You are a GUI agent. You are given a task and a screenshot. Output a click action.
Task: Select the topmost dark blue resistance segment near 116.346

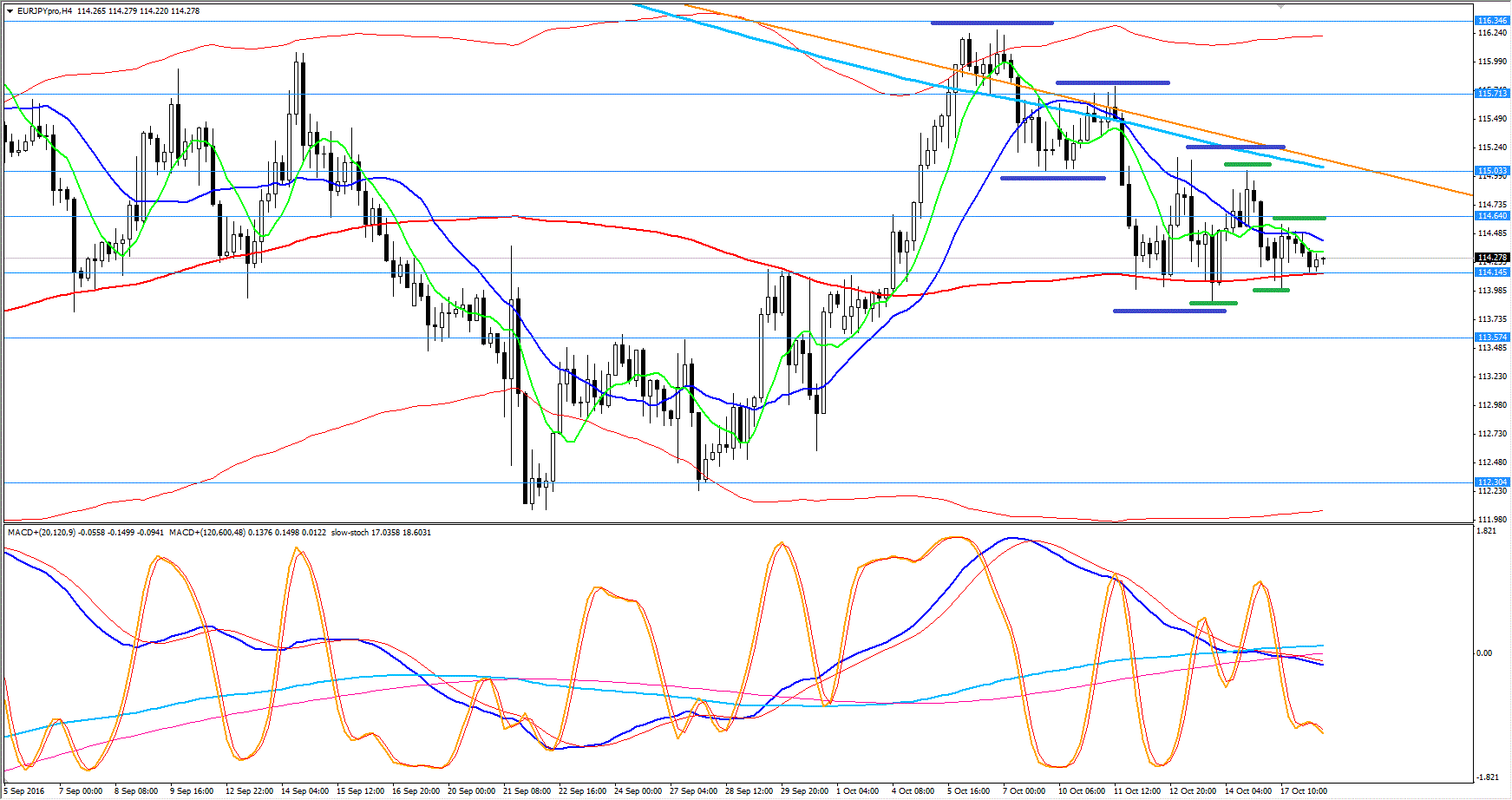(x=992, y=23)
